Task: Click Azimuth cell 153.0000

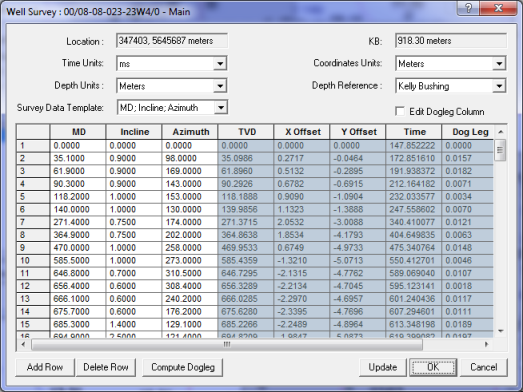Action: [x=190, y=197]
